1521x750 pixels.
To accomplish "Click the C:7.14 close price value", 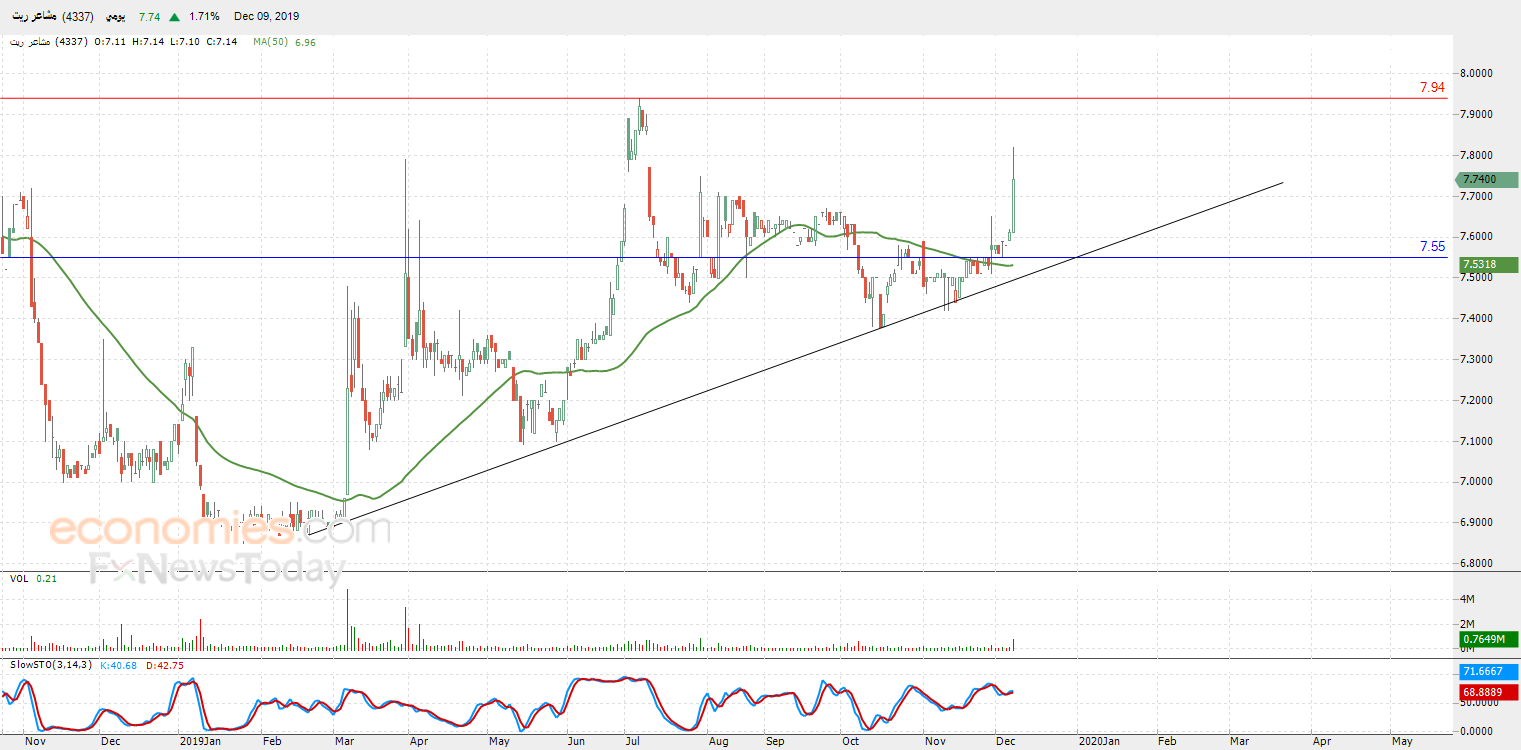I will click(x=220, y=42).
